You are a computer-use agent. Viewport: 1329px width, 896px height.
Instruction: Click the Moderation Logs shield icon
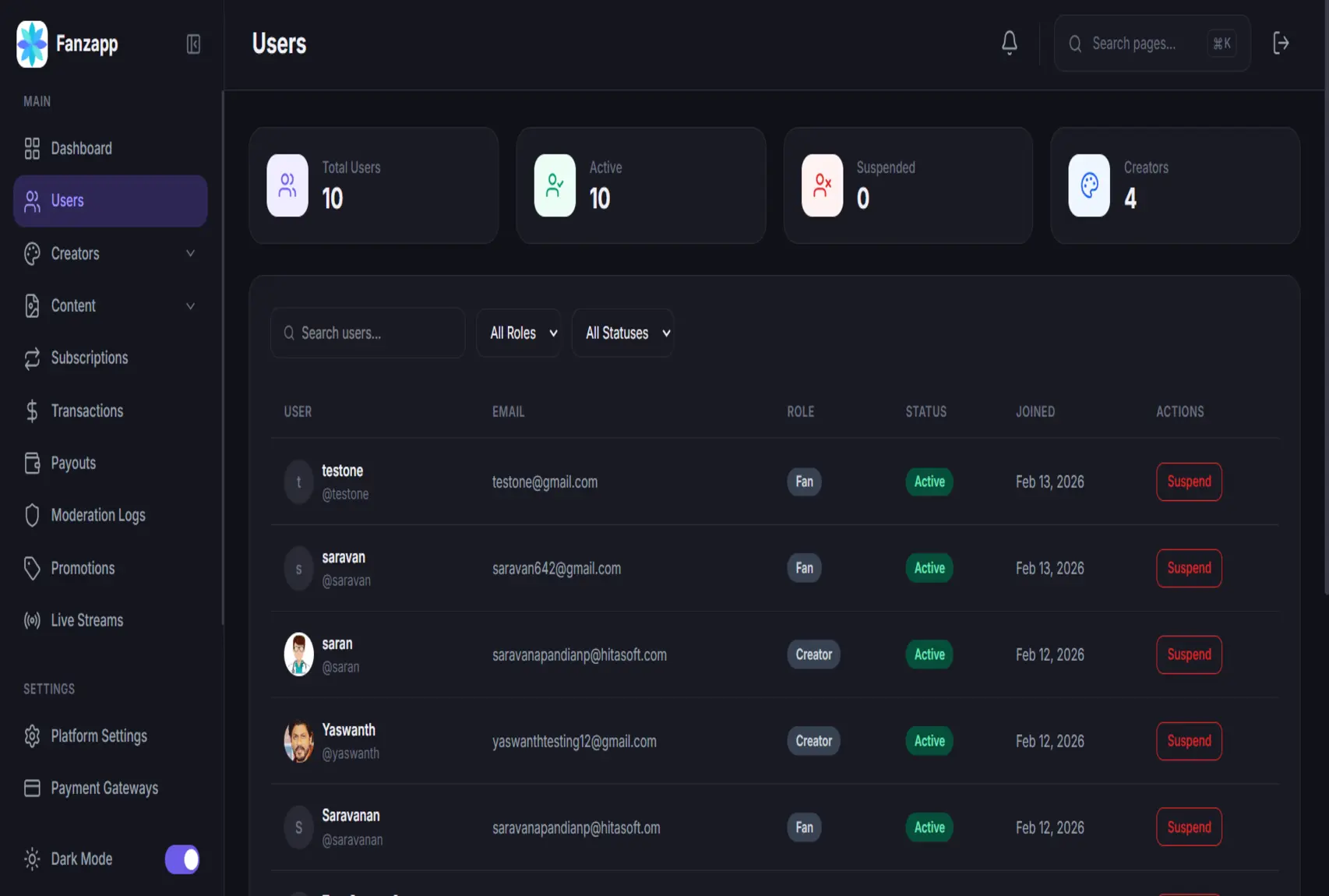[x=32, y=515]
